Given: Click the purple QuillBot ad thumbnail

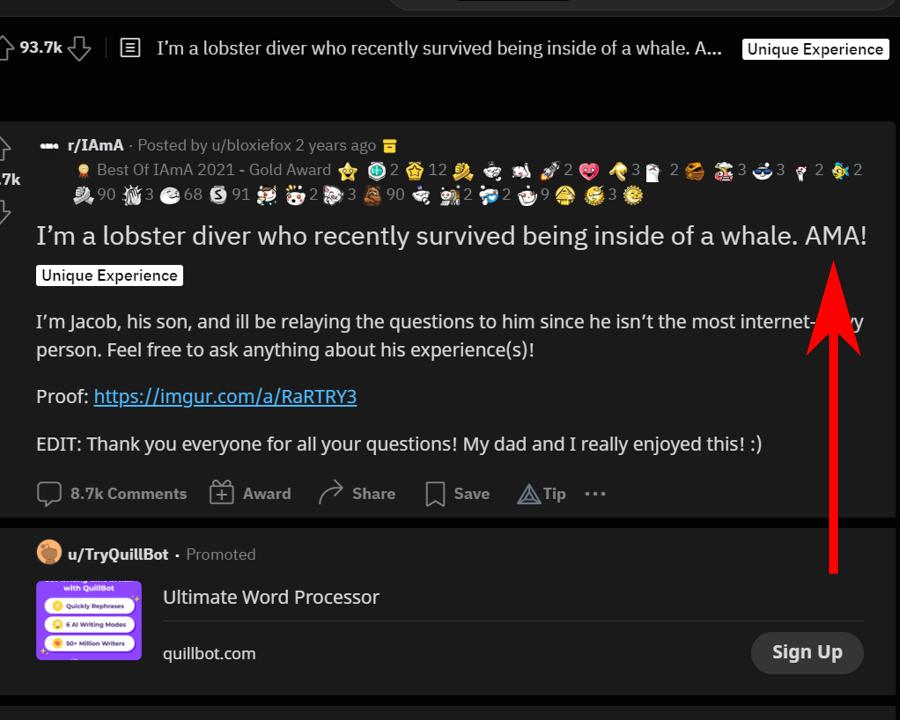Looking at the screenshot, I should click(x=88, y=620).
